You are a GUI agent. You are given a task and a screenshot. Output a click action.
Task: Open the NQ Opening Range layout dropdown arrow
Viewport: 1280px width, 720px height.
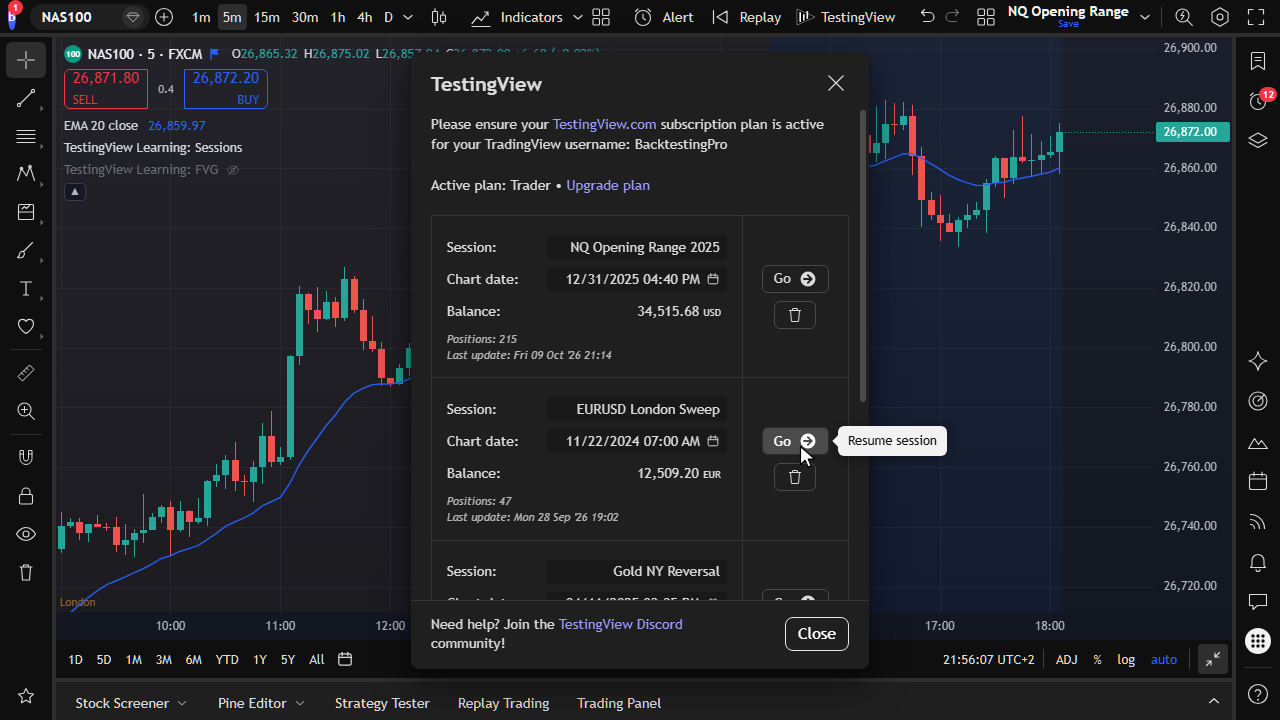(x=1145, y=17)
